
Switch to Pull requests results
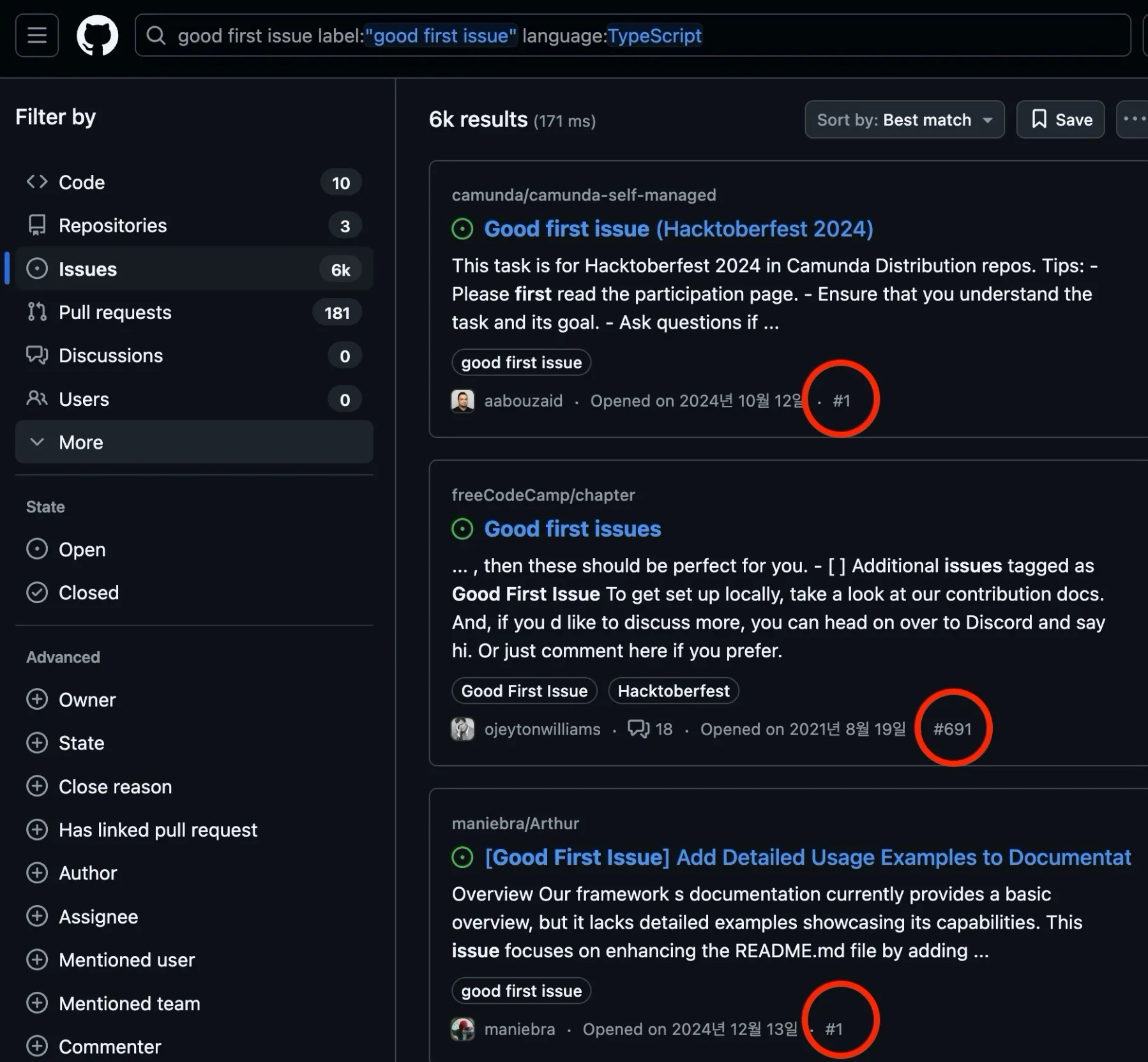tap(194, 312)
